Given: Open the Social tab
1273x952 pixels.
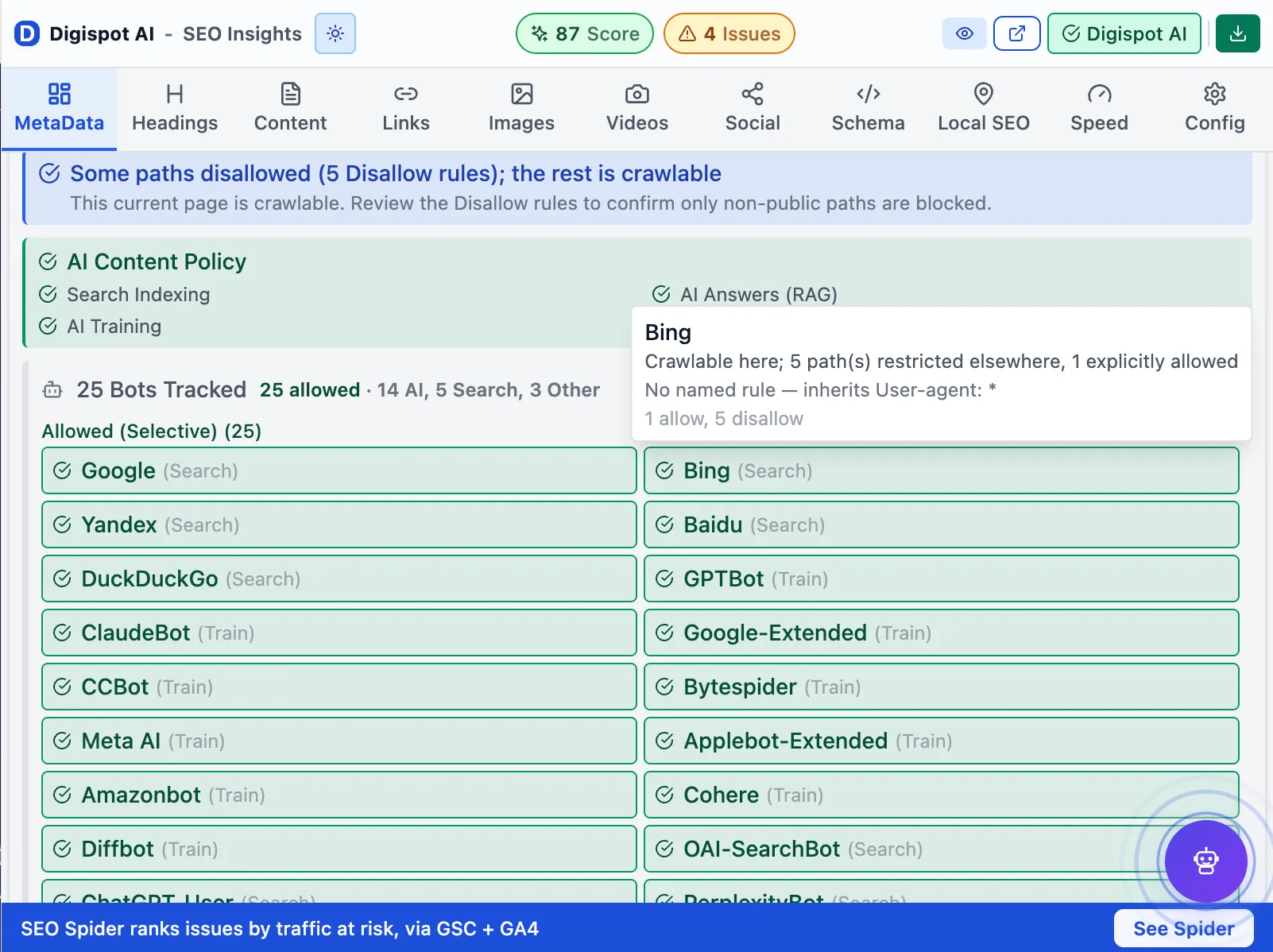Looking at the screenshot, I should (x=753, y=109).
